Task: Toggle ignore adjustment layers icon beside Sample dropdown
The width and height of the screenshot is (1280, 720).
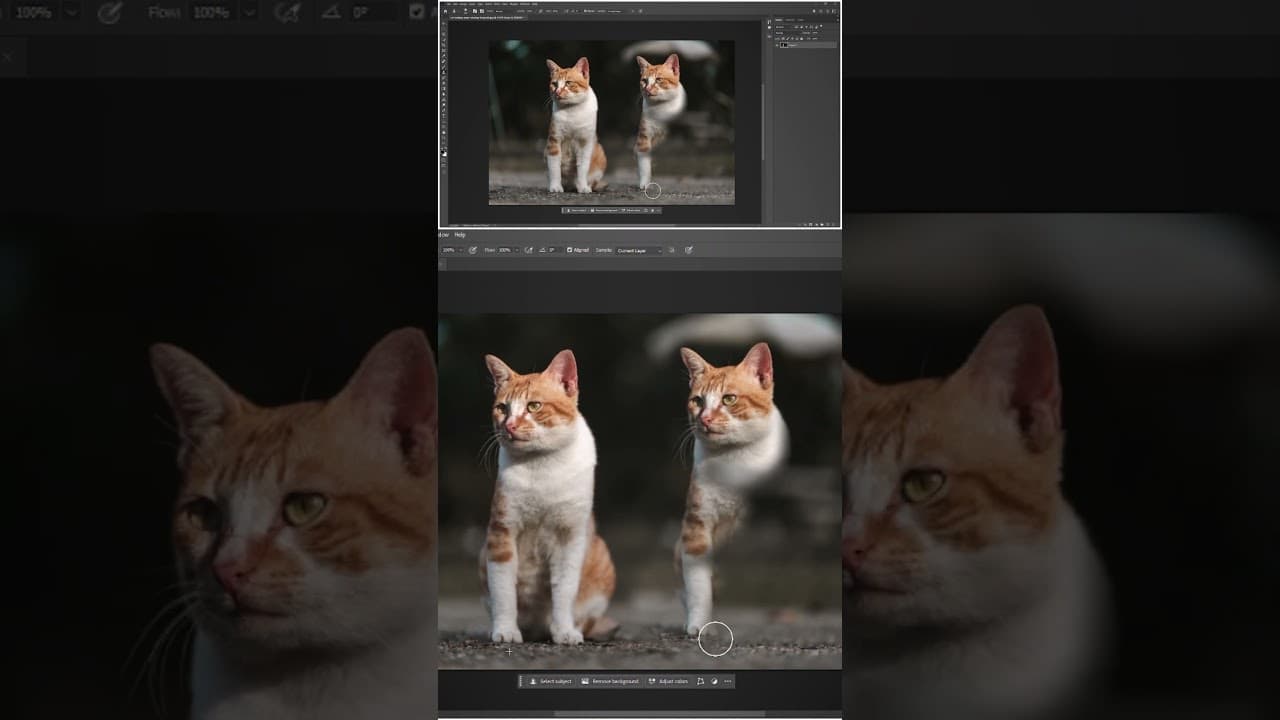Action: click(x=672, y=250)
